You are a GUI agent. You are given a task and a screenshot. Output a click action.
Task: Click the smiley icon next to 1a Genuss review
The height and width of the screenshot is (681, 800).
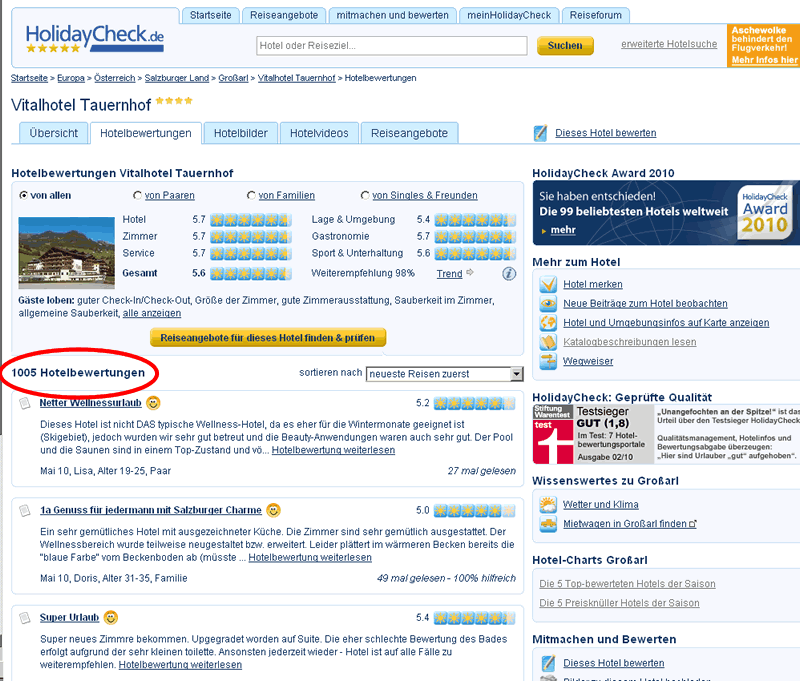(x=273, y=510)
